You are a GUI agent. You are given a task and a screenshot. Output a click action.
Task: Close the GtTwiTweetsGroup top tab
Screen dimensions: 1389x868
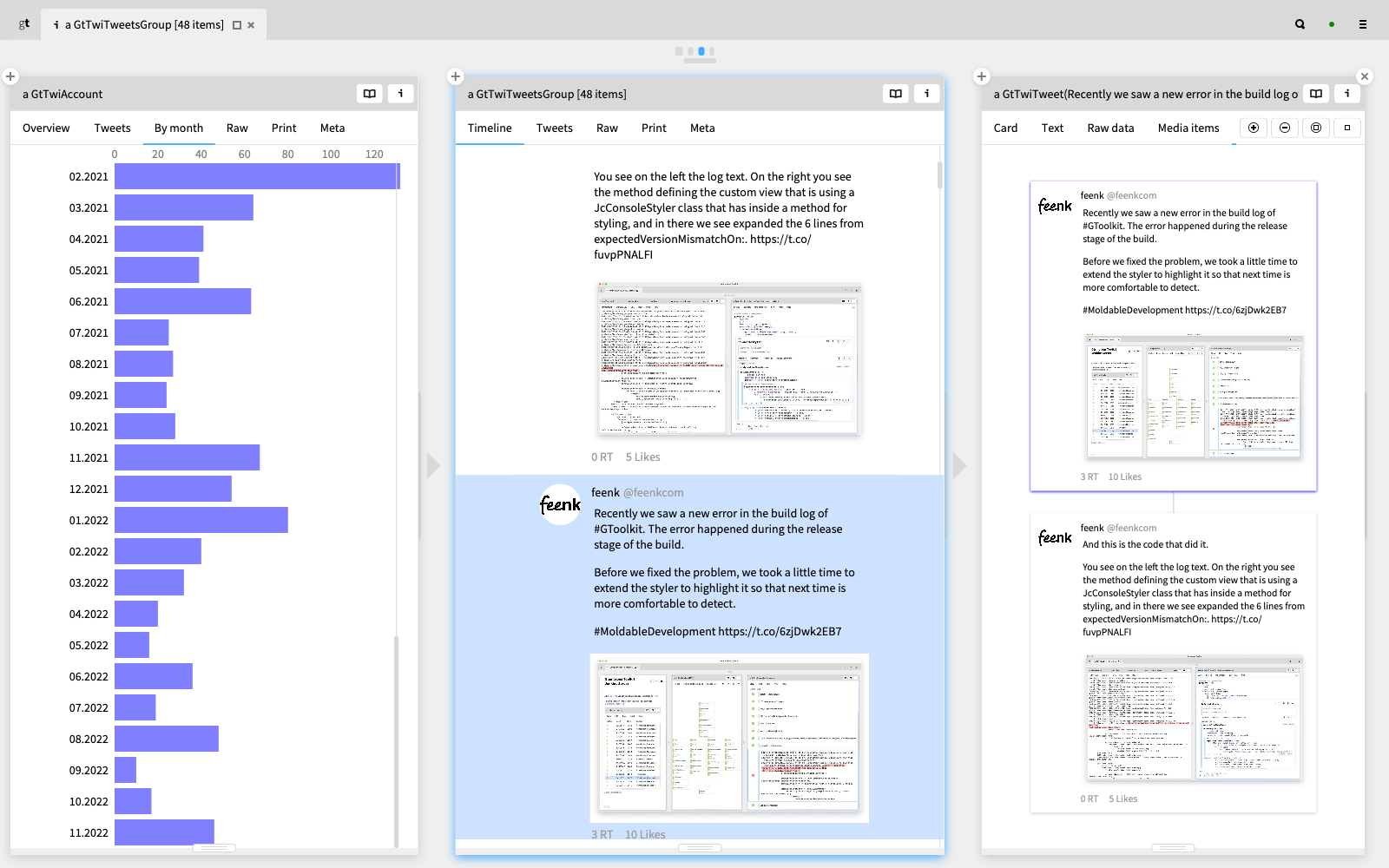(x=251, y=25)
